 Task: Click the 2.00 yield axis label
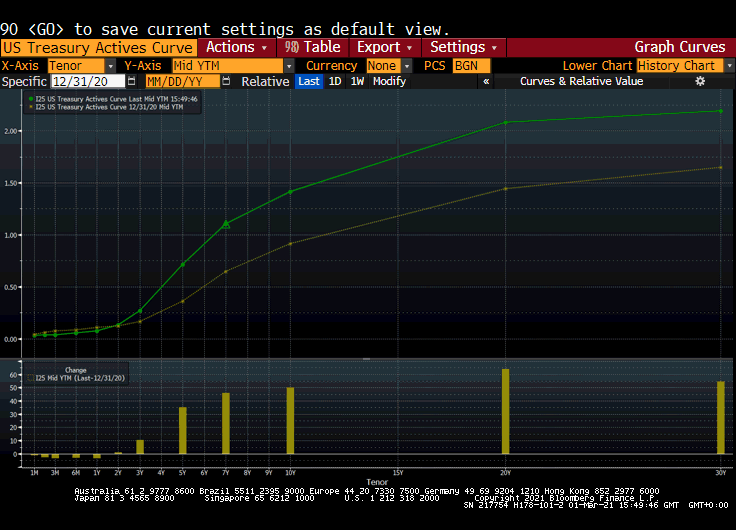(x=10, y=131)
